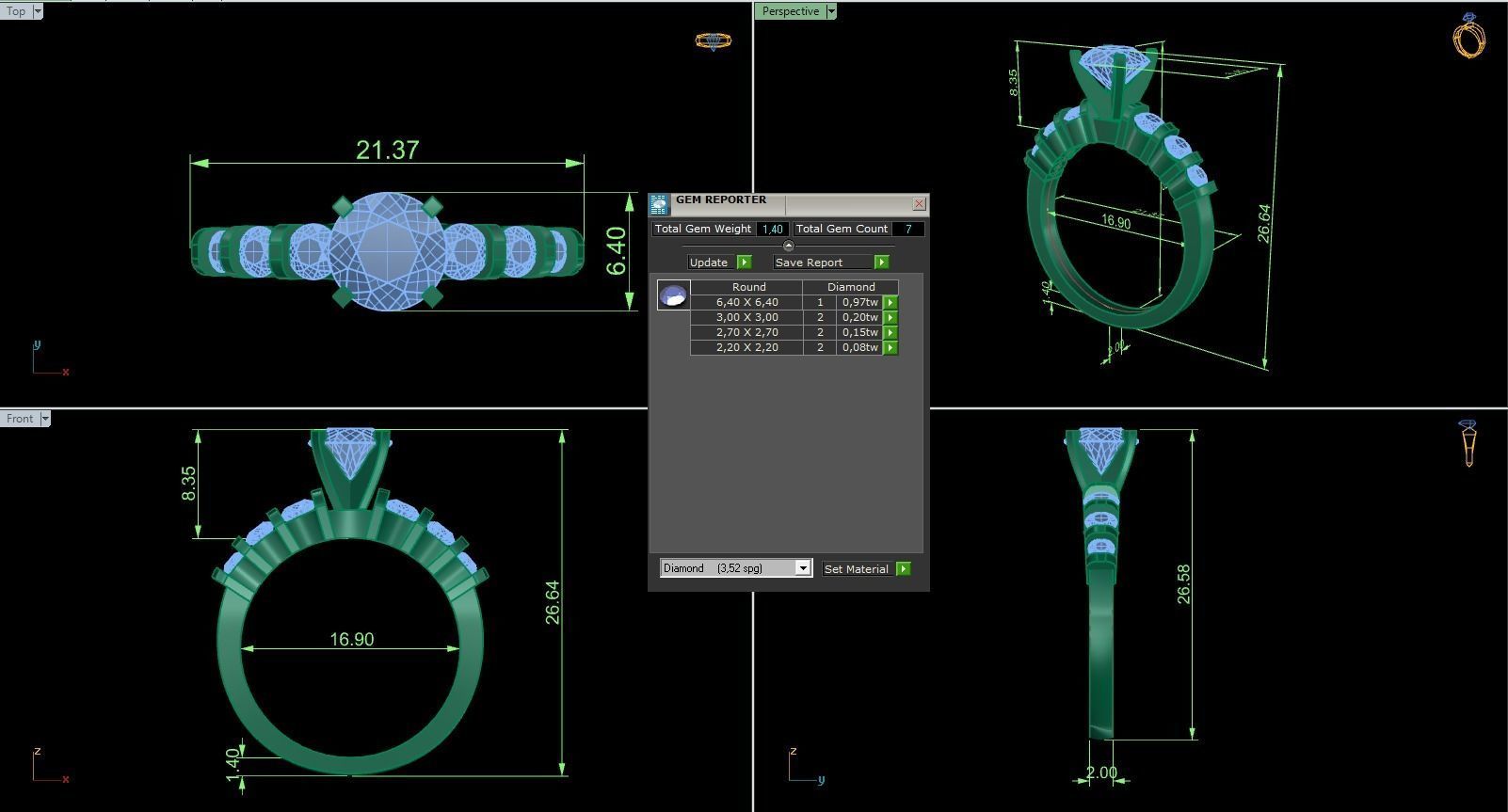The width and height of the screenshot is (1508, 812).
Task: Expand the dropdown arrow beside Top viewport label
Action: point(38,11)
